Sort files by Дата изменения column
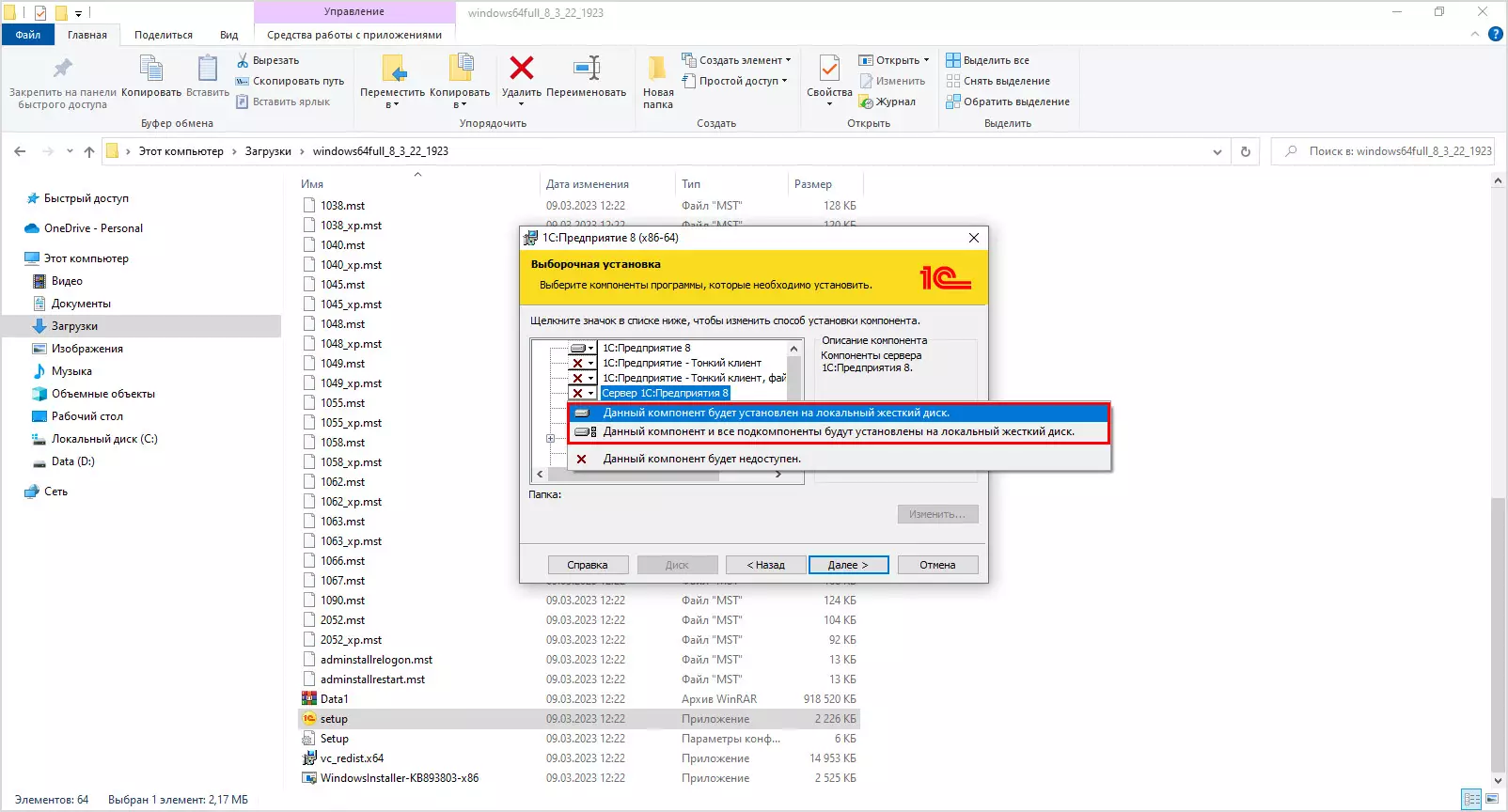This screenshot has height=812, width=1508. (x=588, y=184)
